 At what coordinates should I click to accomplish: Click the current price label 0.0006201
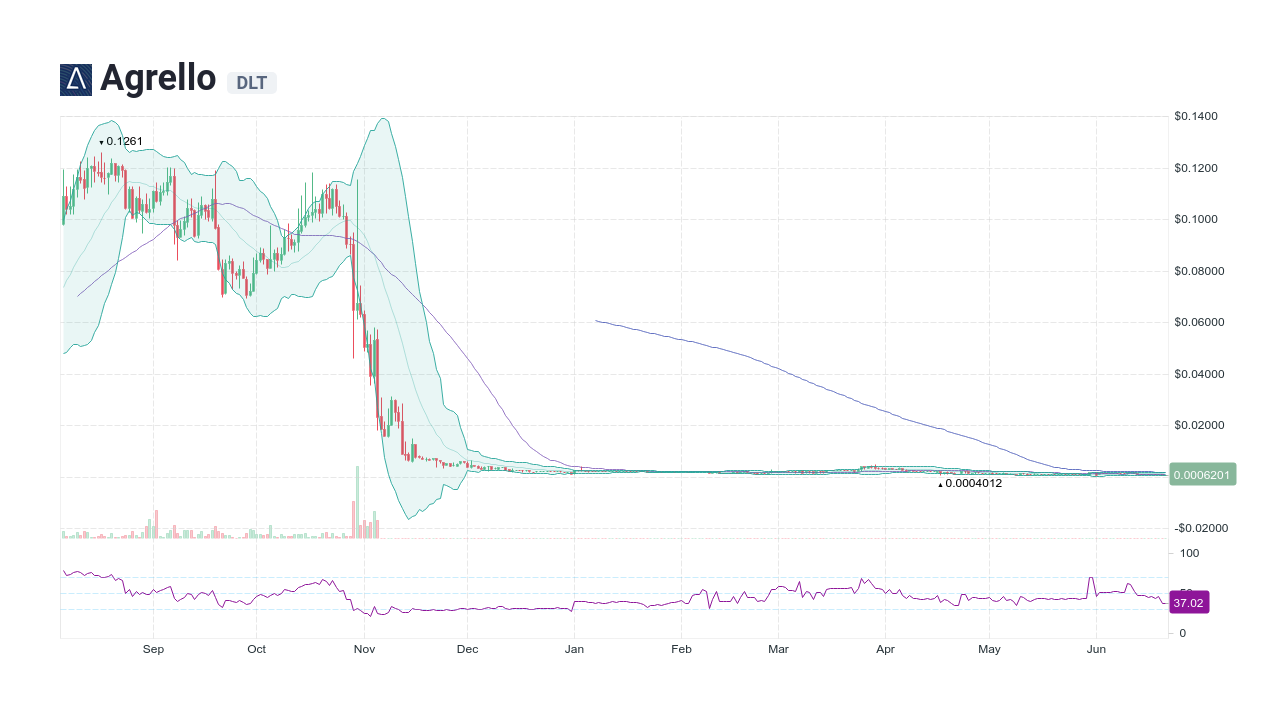(x=1204, y=475)
